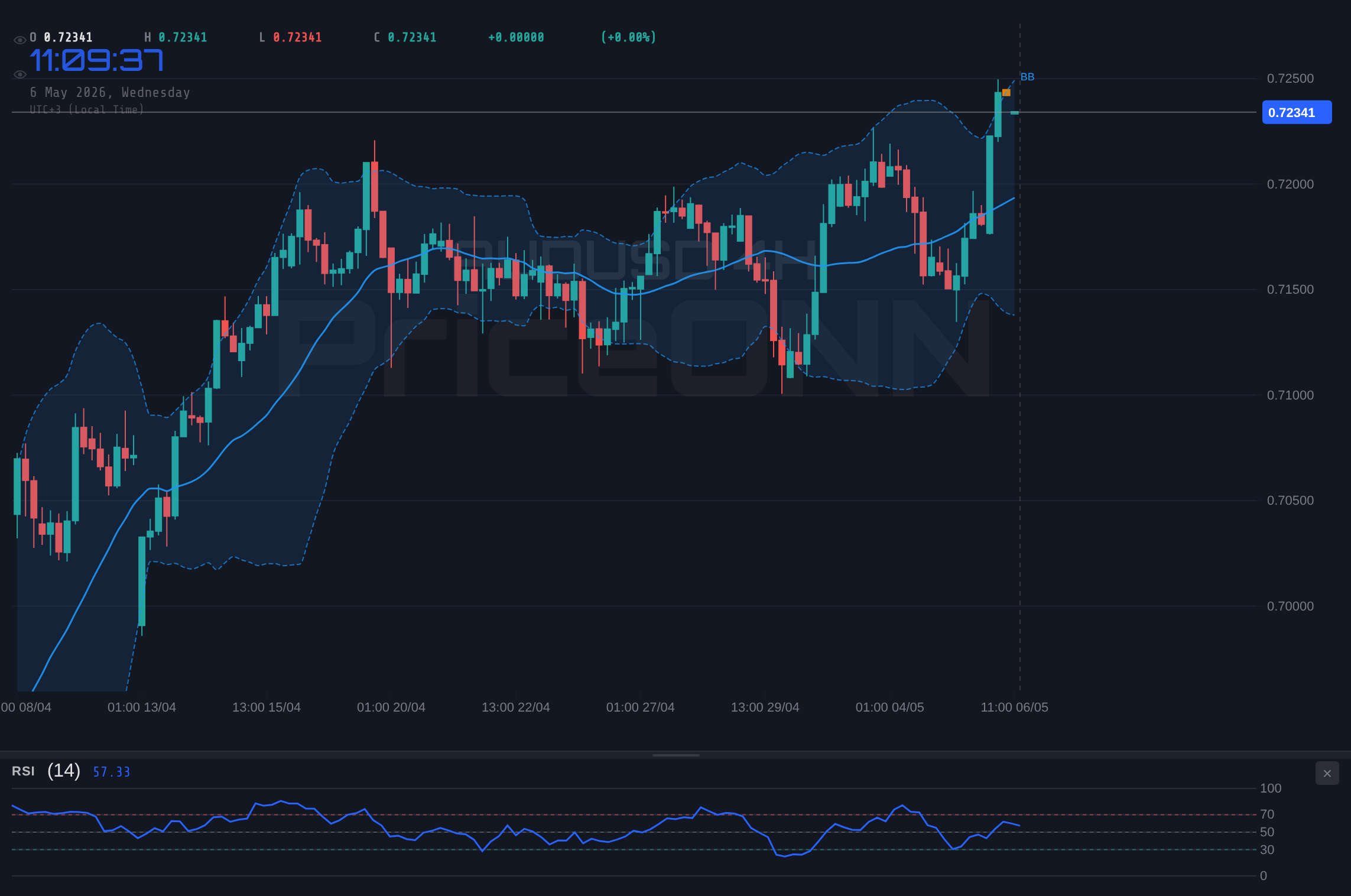The height and width of the screenshot is (896, 1351).
Task: Click the 01:00 04/05 time axis label
Action: [x=890, y=707]
